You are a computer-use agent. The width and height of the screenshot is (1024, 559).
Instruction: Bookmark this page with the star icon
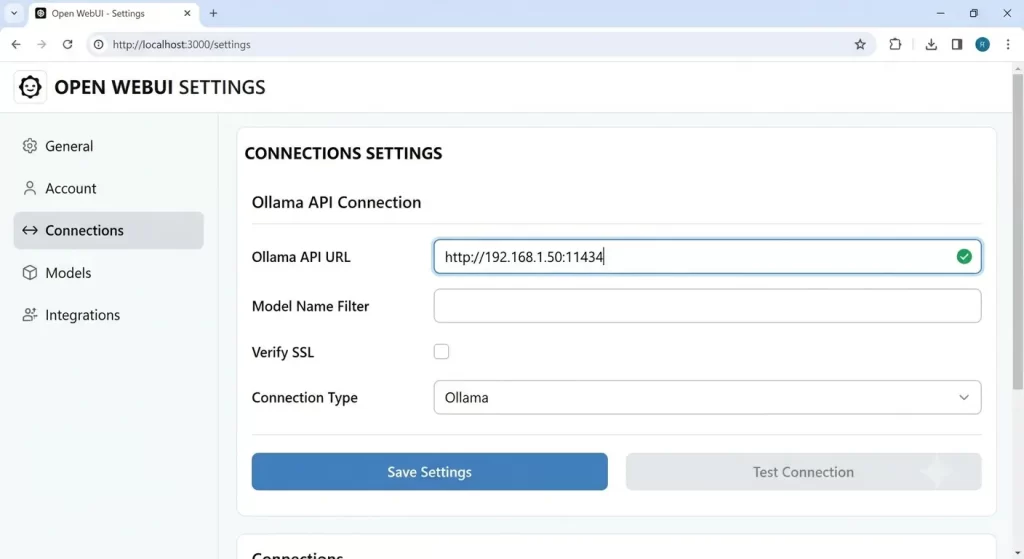click(860, 44)
